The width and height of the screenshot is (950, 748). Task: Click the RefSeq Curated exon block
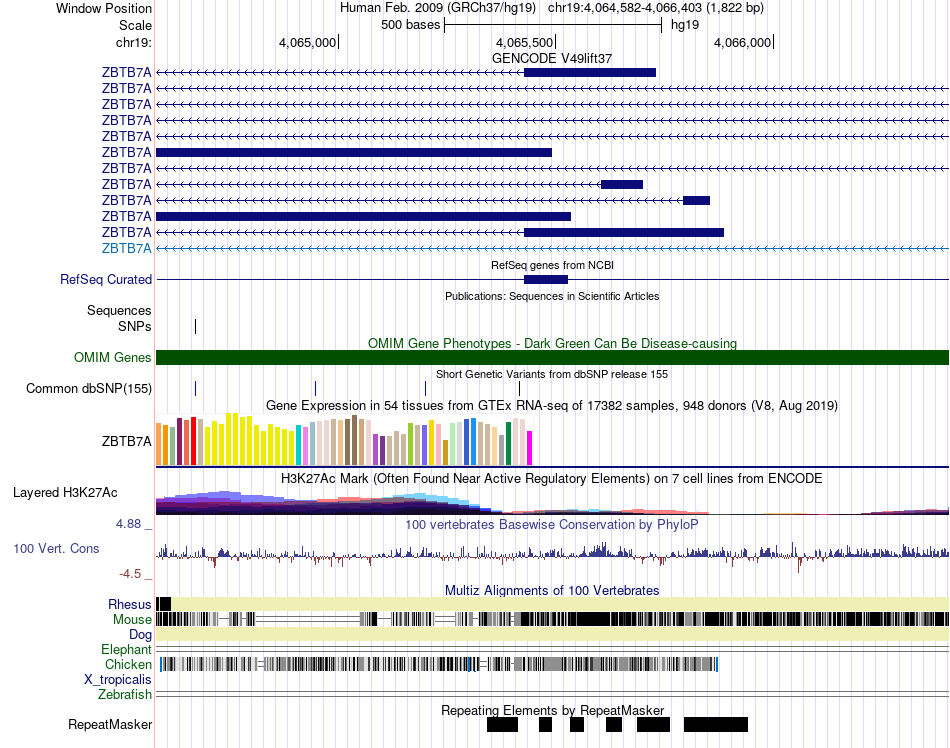pyautogui.click(x=546, y=279)
